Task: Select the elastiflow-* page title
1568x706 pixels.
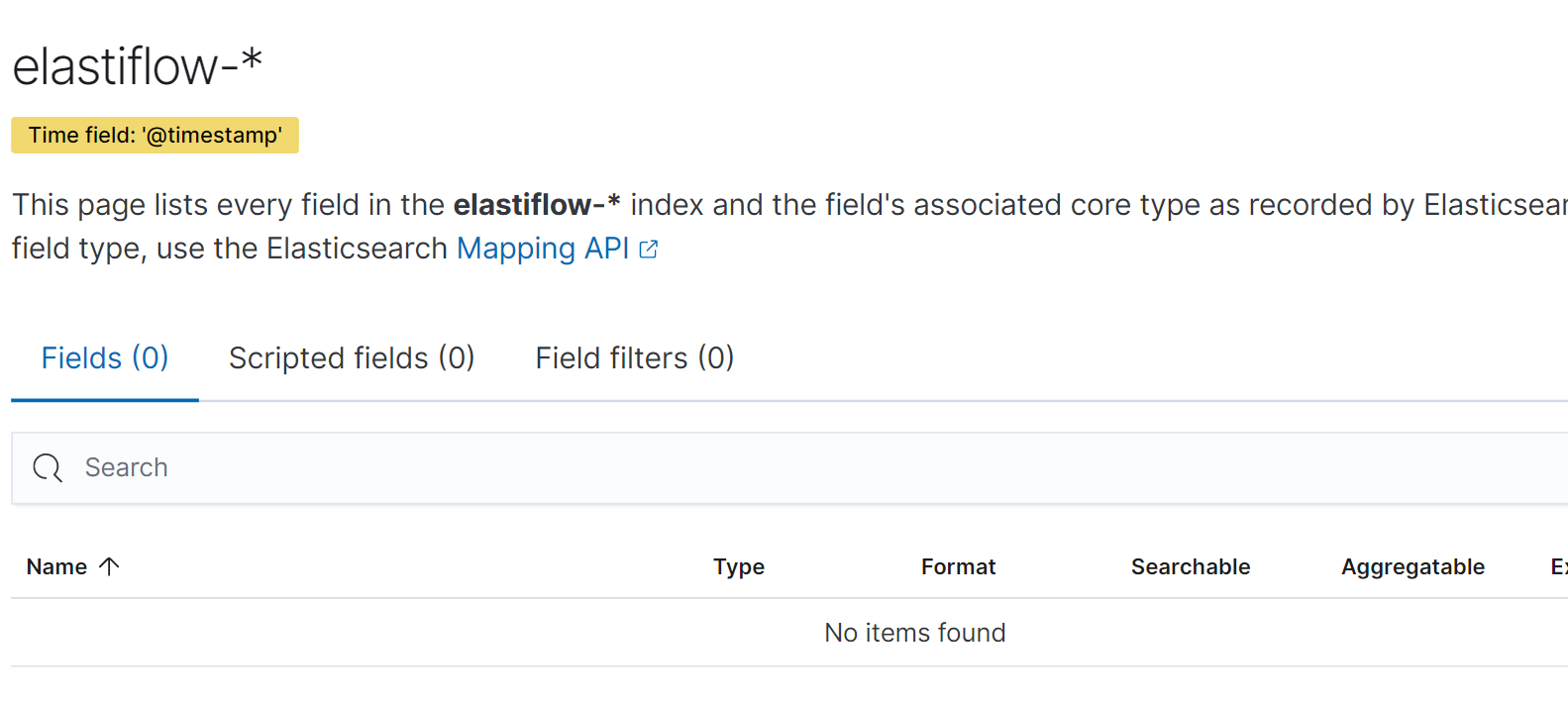Action: pyautogui.click(x=135, y=65)
